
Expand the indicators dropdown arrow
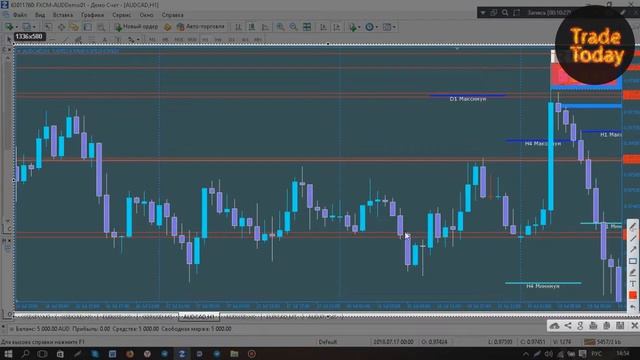(359, 27)
